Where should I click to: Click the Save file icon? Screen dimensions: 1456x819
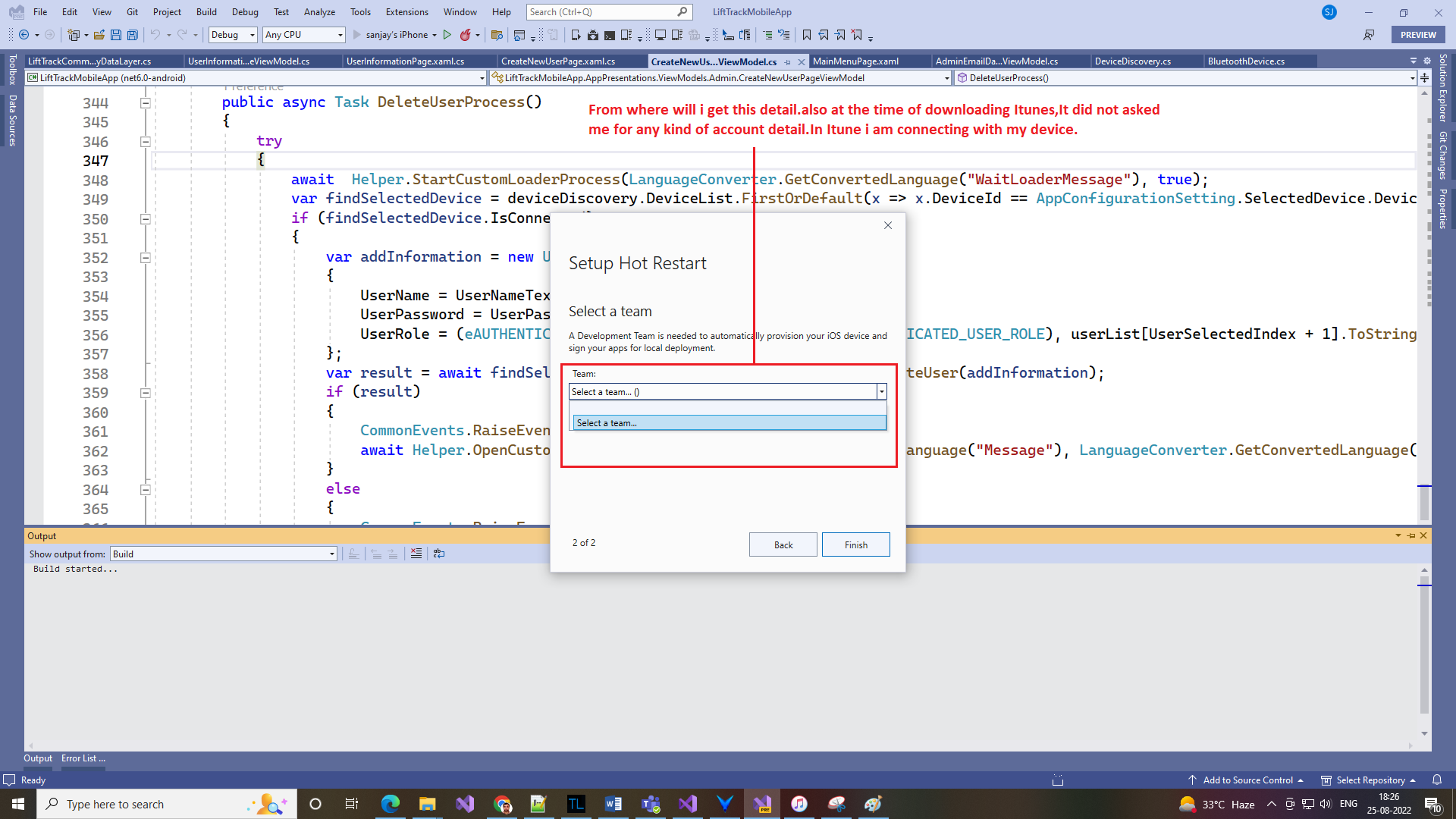(116, 35)
